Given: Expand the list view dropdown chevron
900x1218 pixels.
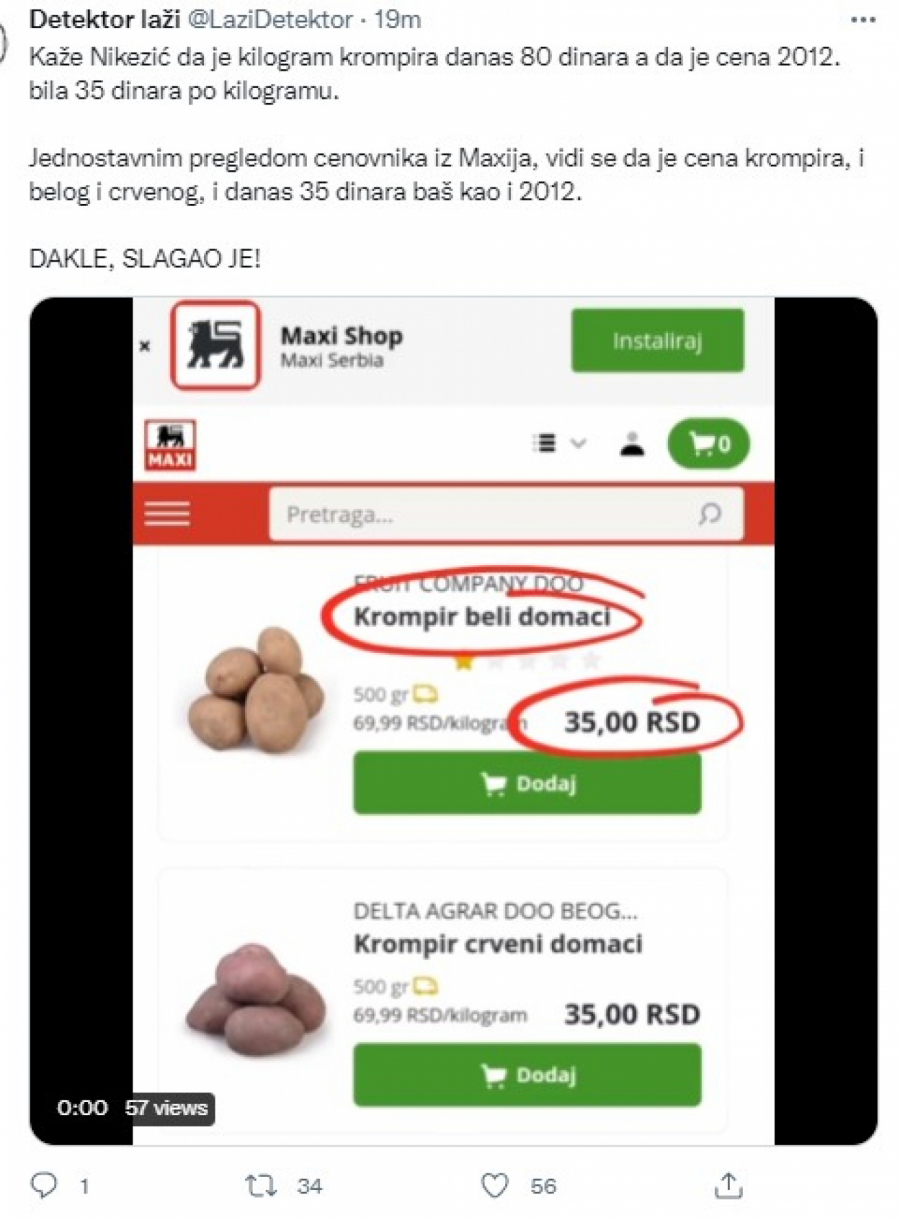Looking at the screenshot, I should pyautogui.click(x=577, y=444).
